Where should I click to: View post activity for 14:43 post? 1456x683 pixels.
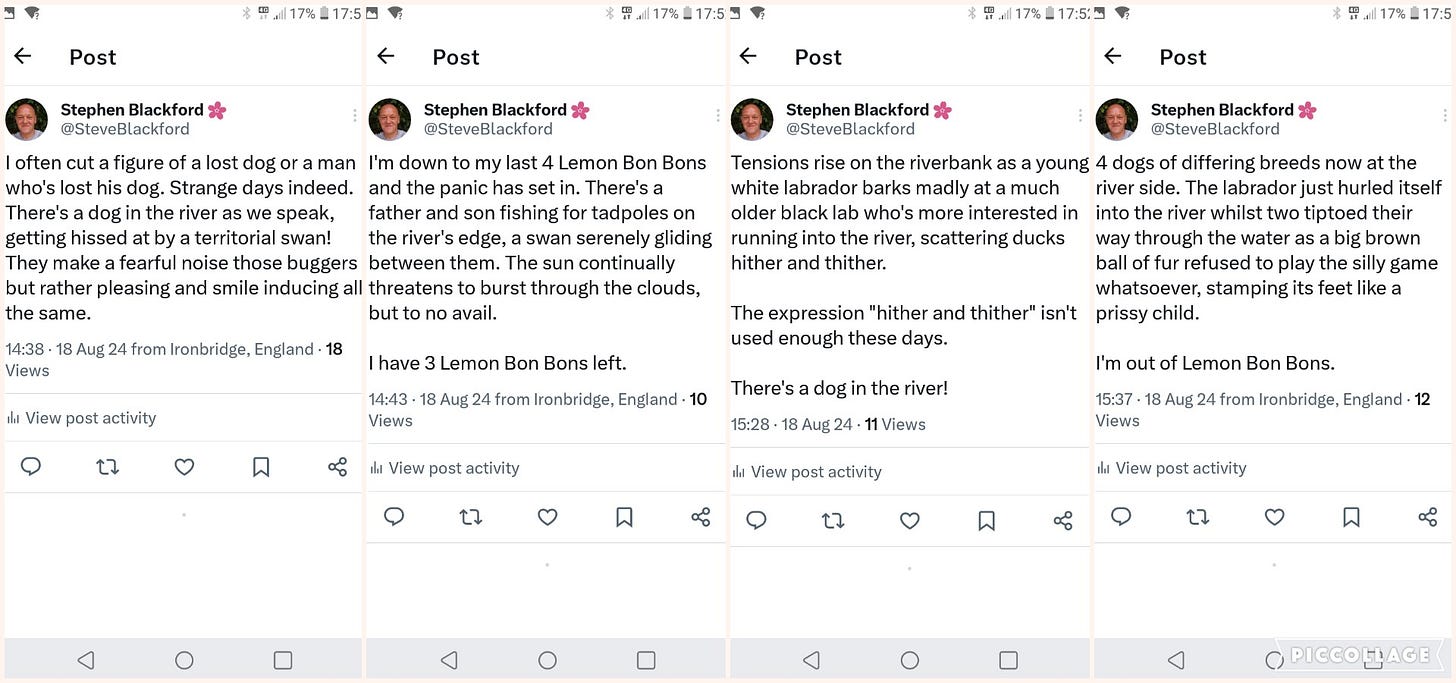point(445,468)
